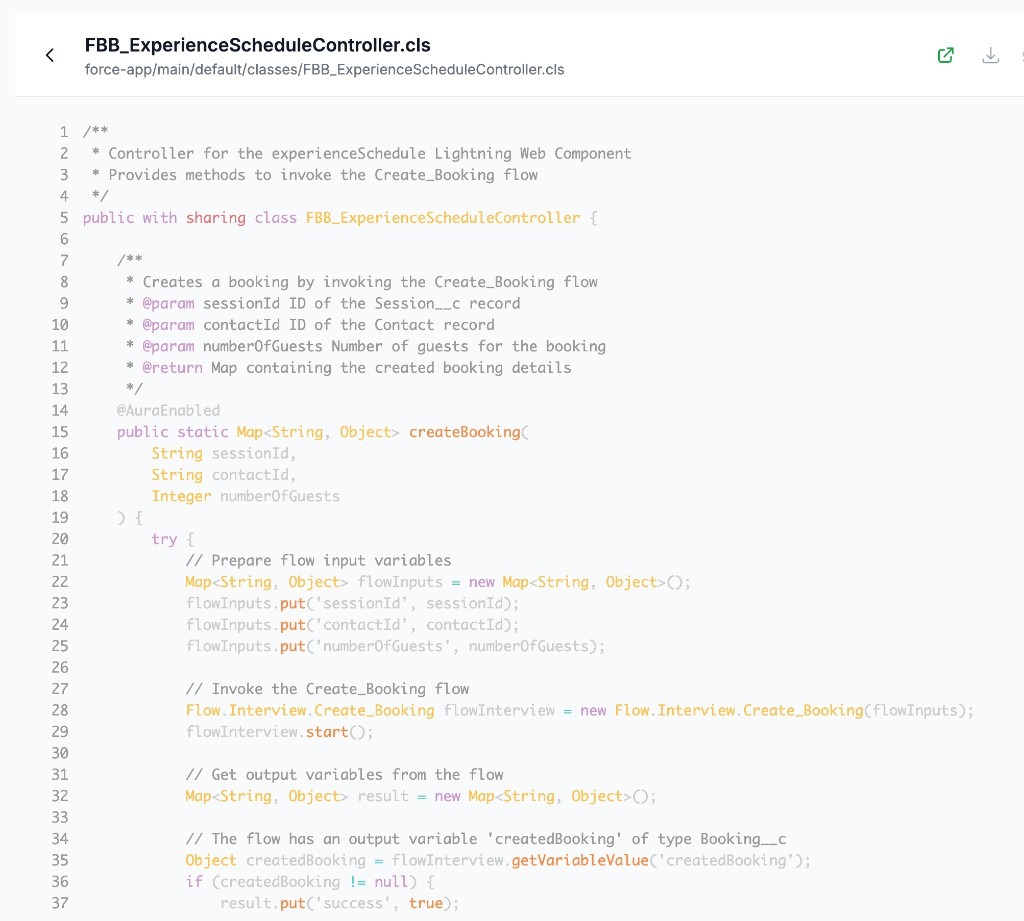1024x921 pixels.
Task: Click flowInputs.put('numberOfGuests', numberOfGuests) line
Action: [395, 646]
